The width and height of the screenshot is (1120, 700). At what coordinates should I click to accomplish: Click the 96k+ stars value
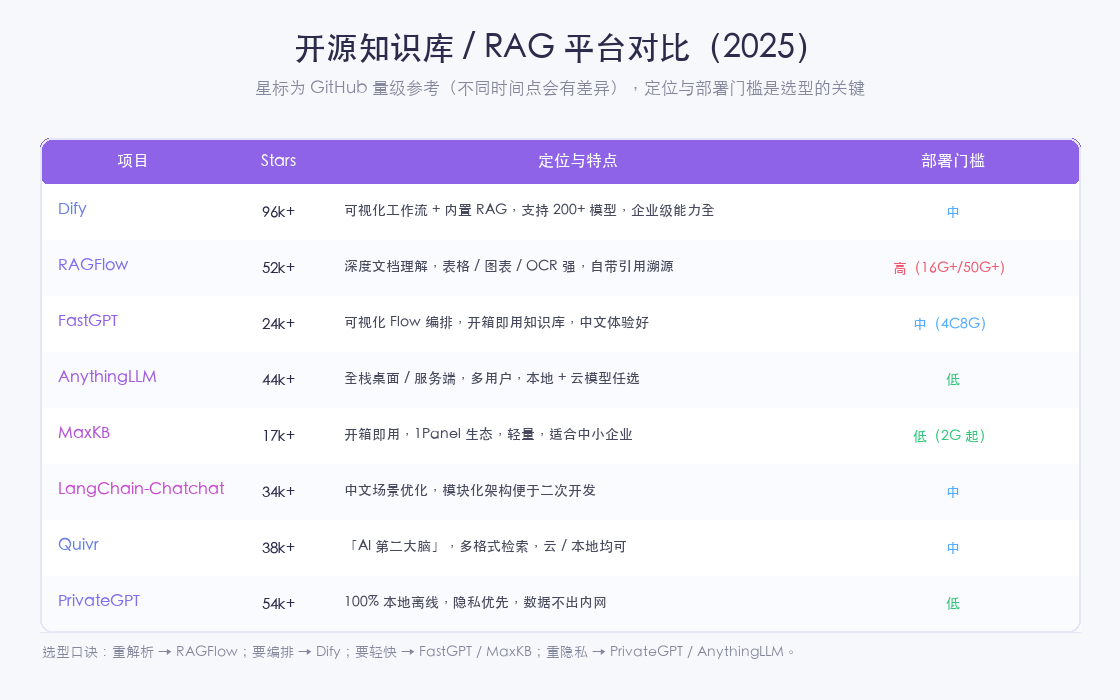(278, 211)
